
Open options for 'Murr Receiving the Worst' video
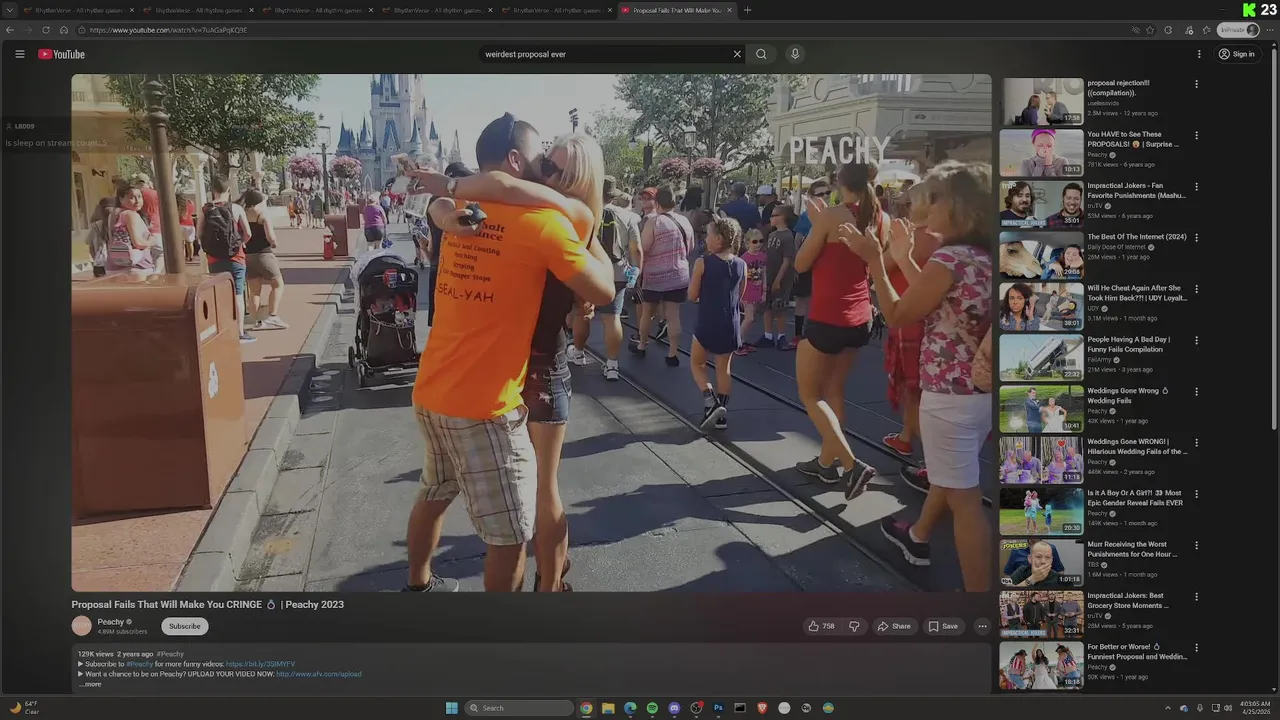(1196, 545)
